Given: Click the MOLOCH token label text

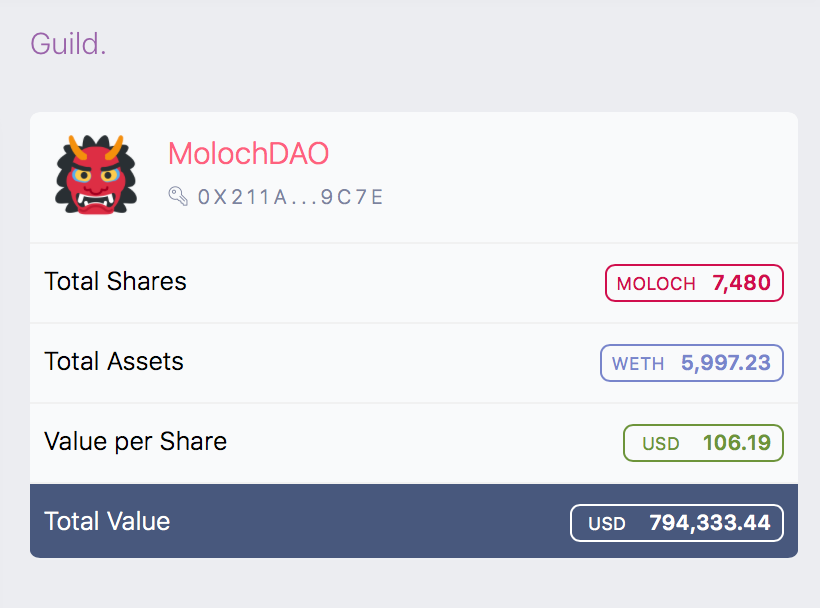Looking at the screenshot, I should click(x=656, y=284).
